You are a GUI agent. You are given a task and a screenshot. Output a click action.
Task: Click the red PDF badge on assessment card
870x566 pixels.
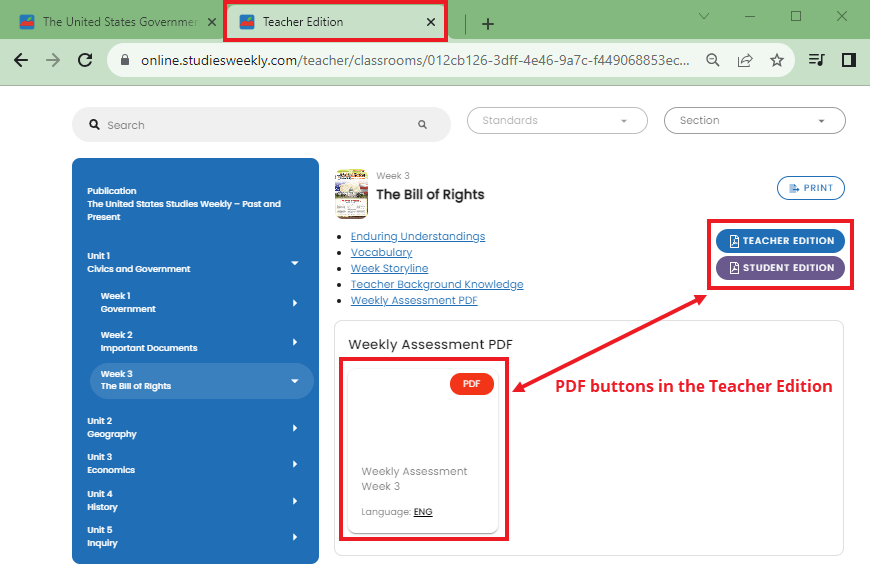pos(472,384)
